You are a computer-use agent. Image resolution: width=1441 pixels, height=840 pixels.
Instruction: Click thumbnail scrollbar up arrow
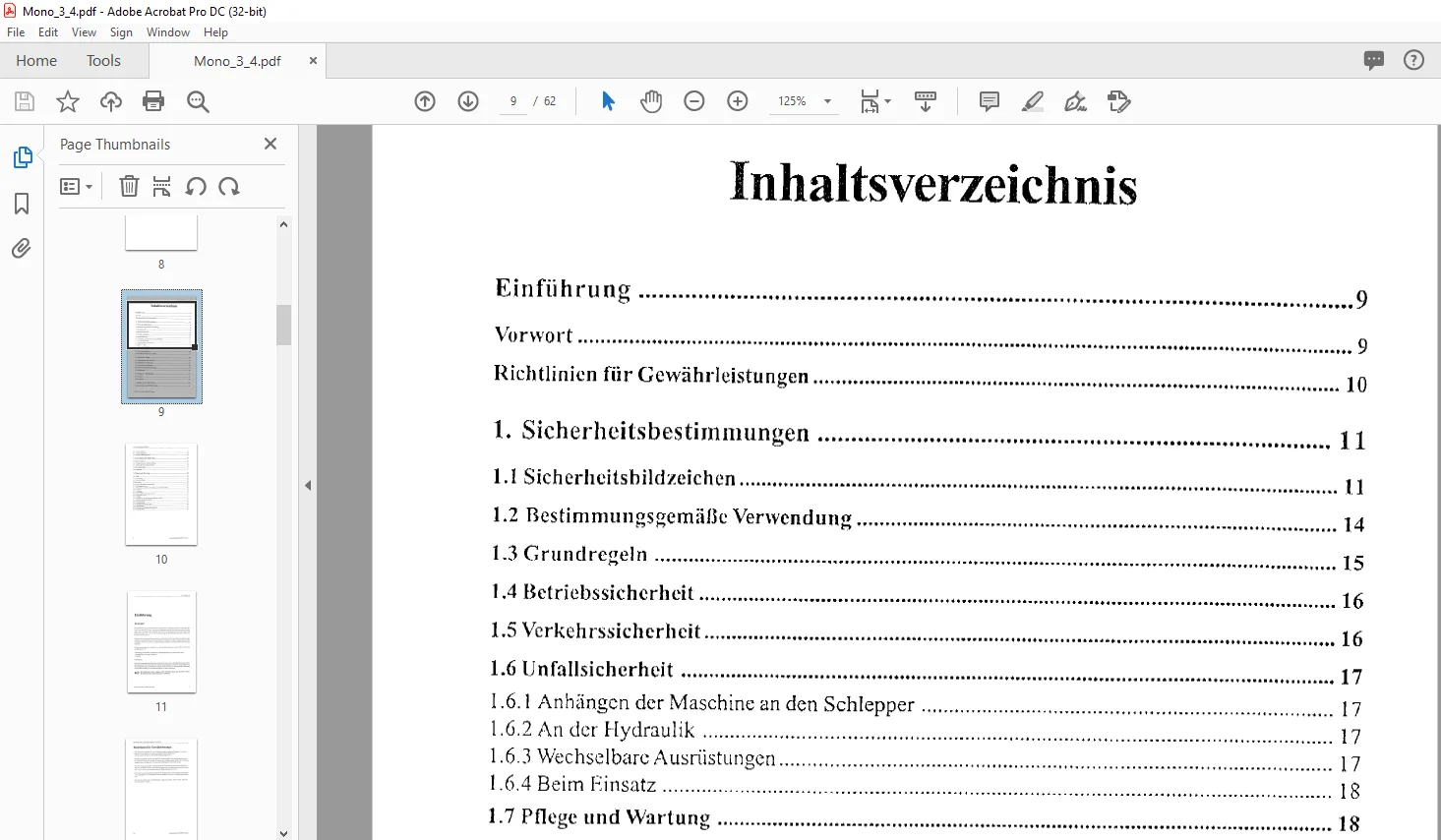pos(283,224)
